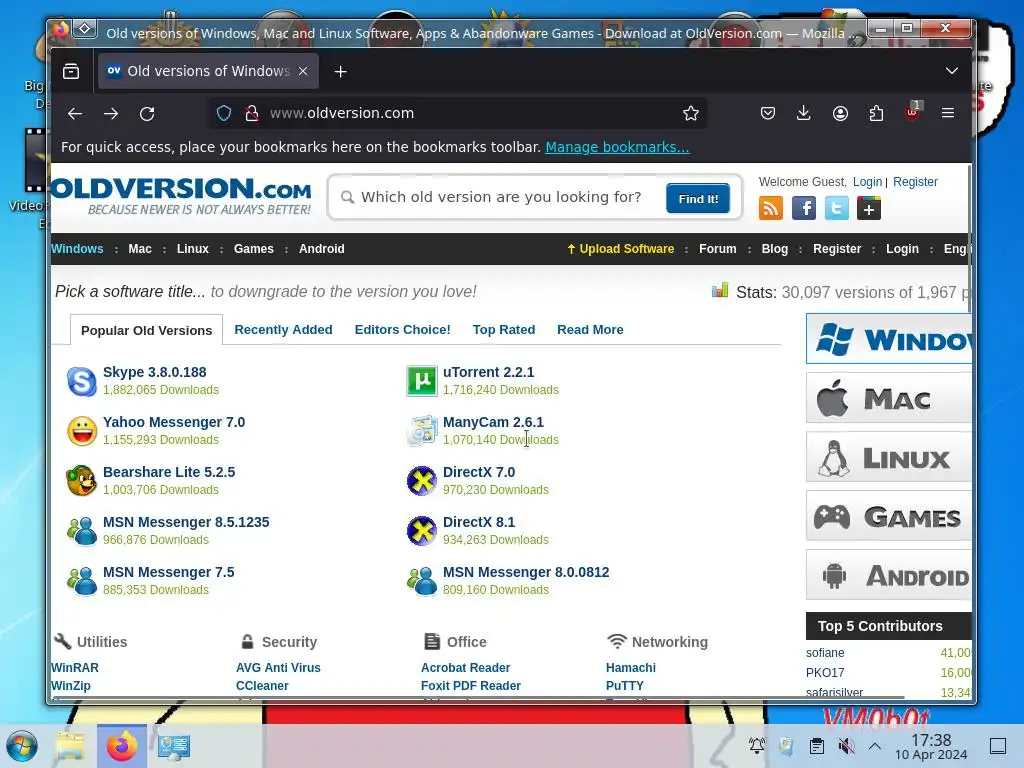This screenshot has height=768, width=1024.
Task: Click the Windows start button on taskbar
Action: [x=22, y=746]
